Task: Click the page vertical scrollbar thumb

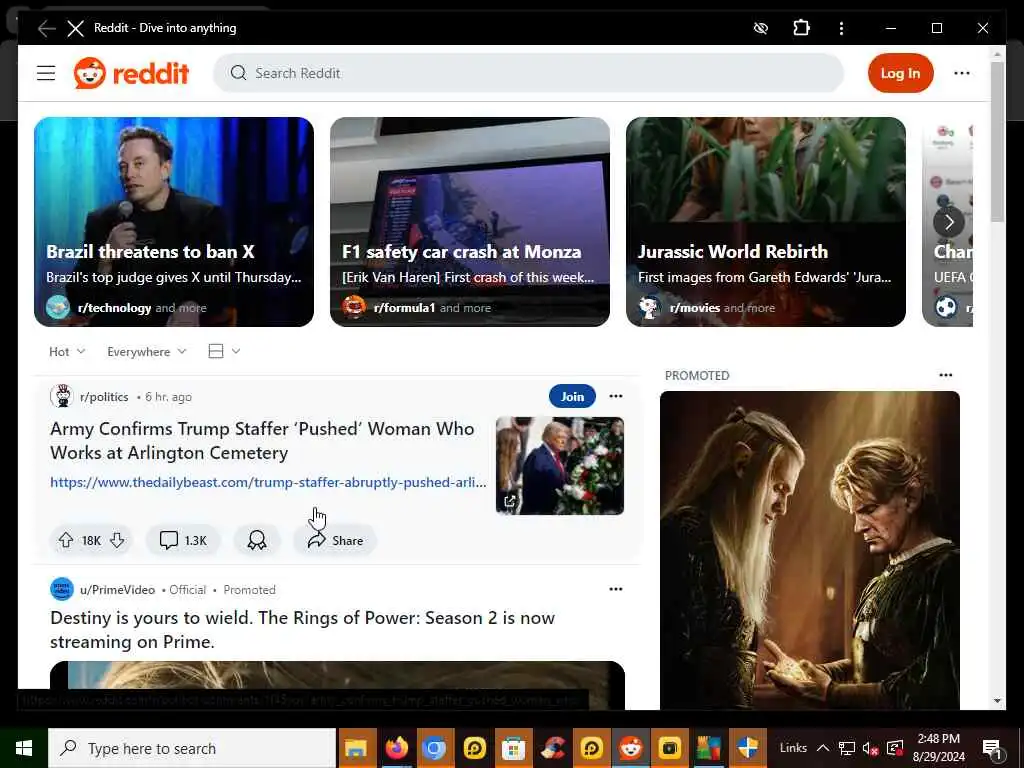Action: pos(997,142)
